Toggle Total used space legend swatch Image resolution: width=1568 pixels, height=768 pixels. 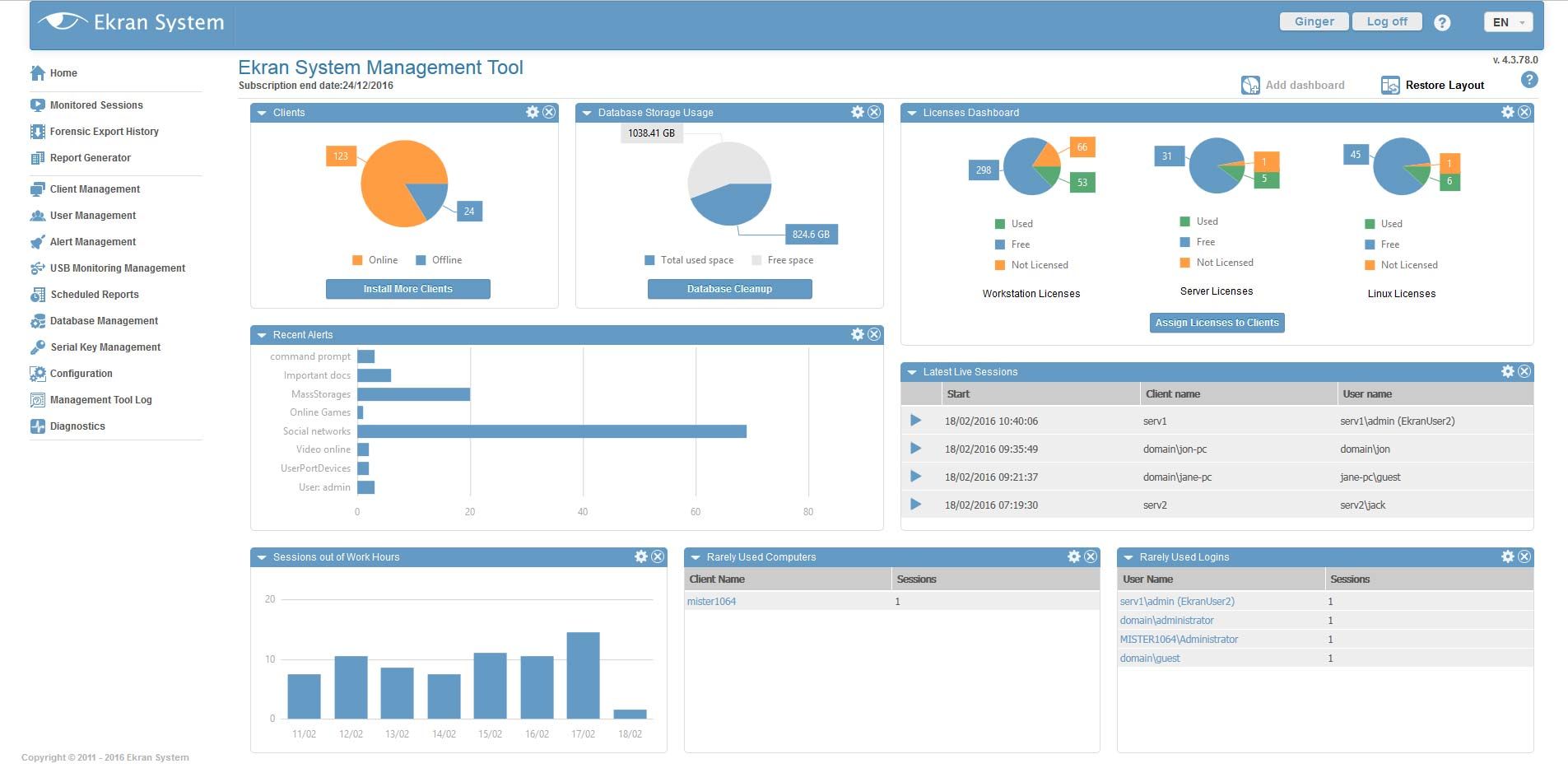[649, 260]
